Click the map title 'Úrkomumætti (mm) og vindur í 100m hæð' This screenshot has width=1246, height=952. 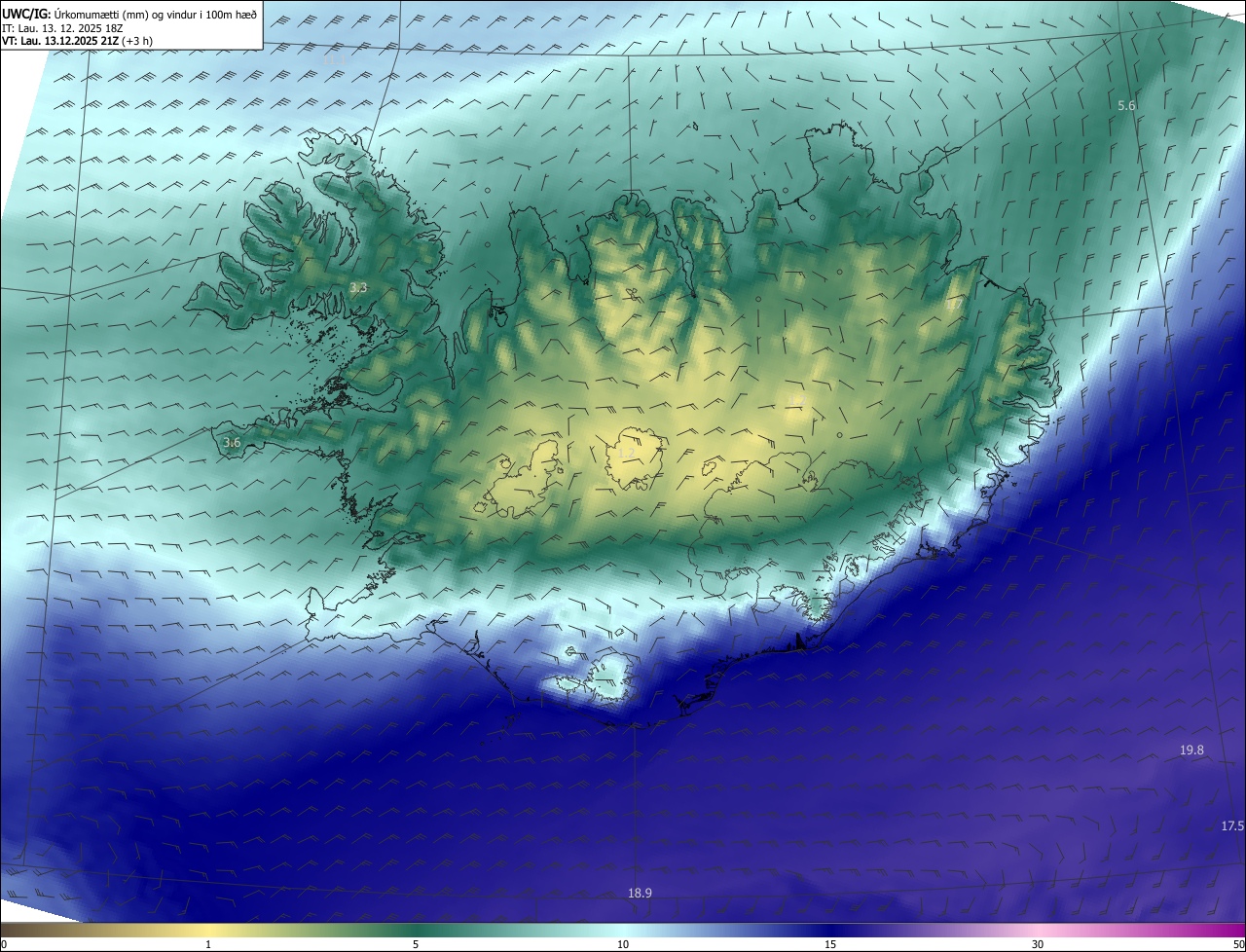tap(156, 15)
